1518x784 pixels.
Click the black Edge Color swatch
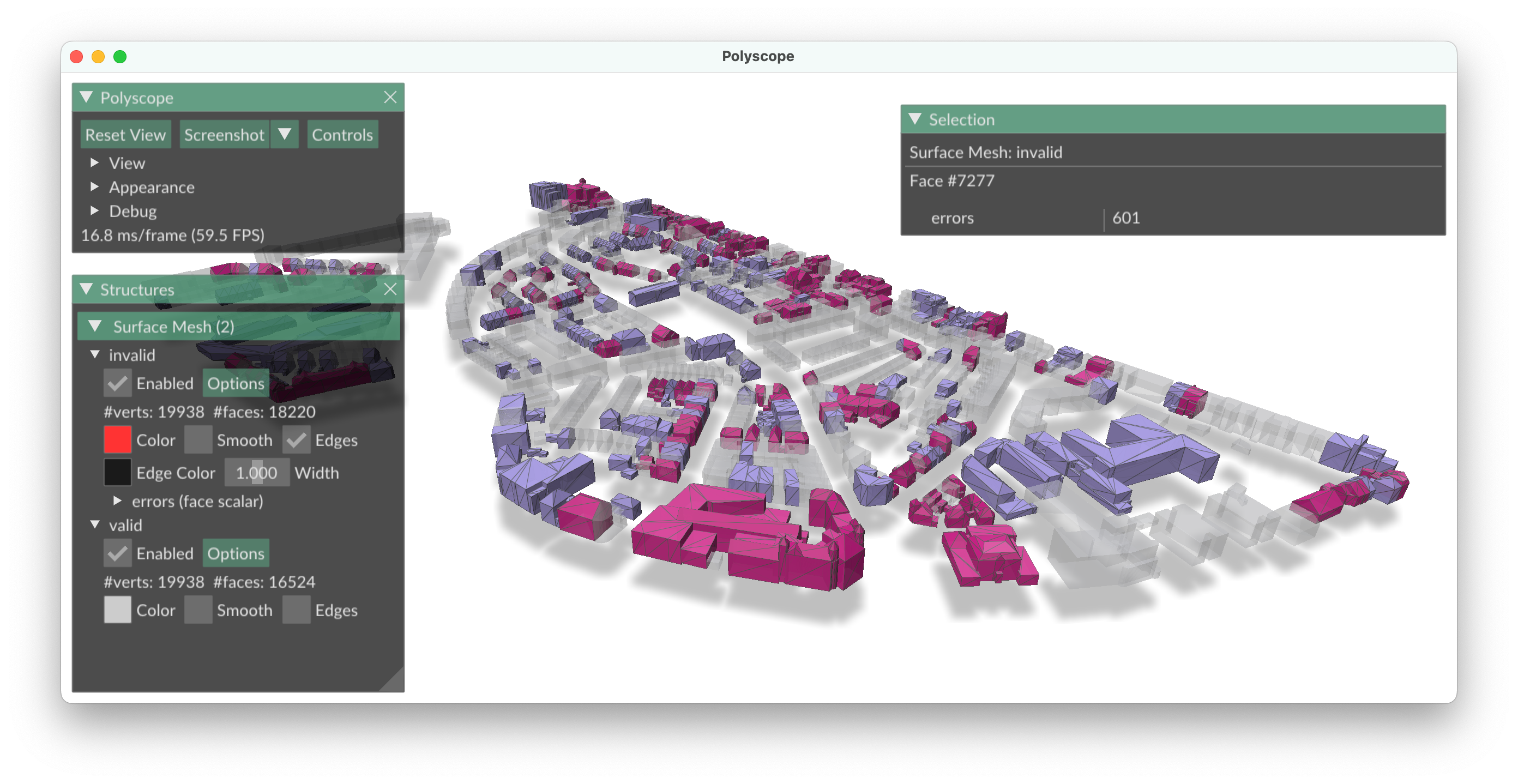[x=117, y=472]
